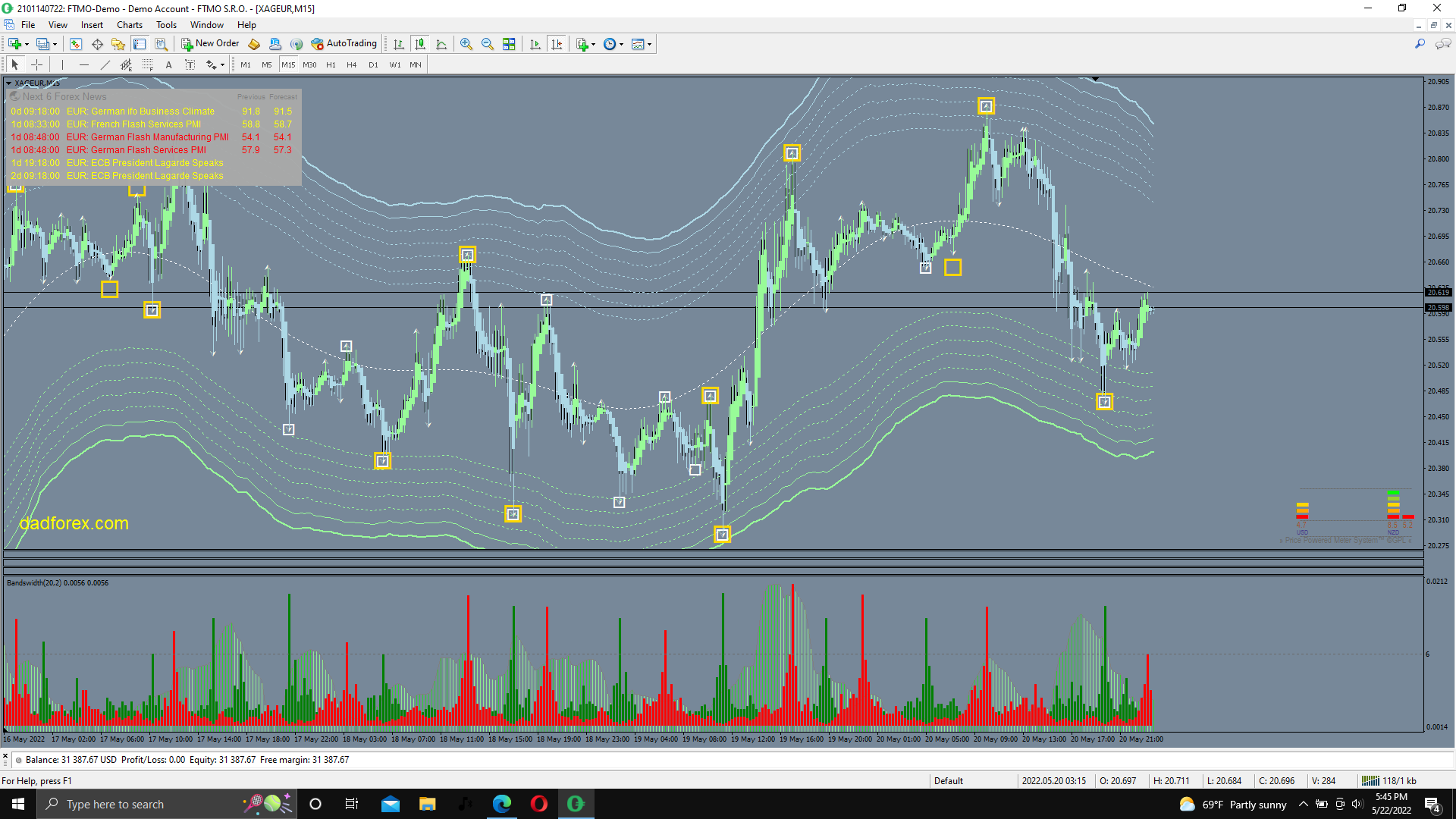This screenshot has width=1456, height=819.
Task: Tile chart windows icon
Action: point(509,44)
